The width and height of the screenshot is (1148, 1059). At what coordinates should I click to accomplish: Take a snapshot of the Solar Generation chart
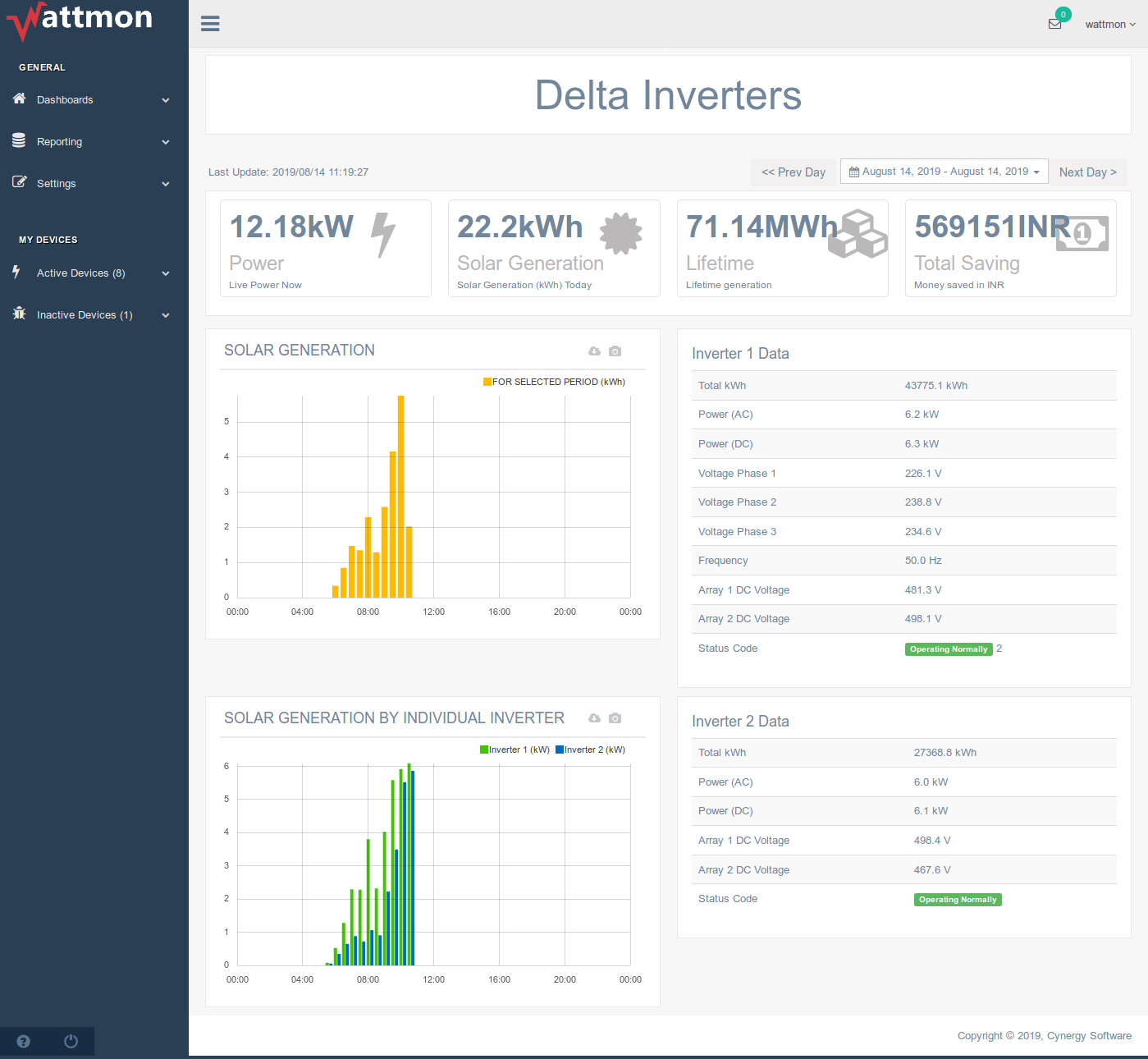[x=615, y=351]
